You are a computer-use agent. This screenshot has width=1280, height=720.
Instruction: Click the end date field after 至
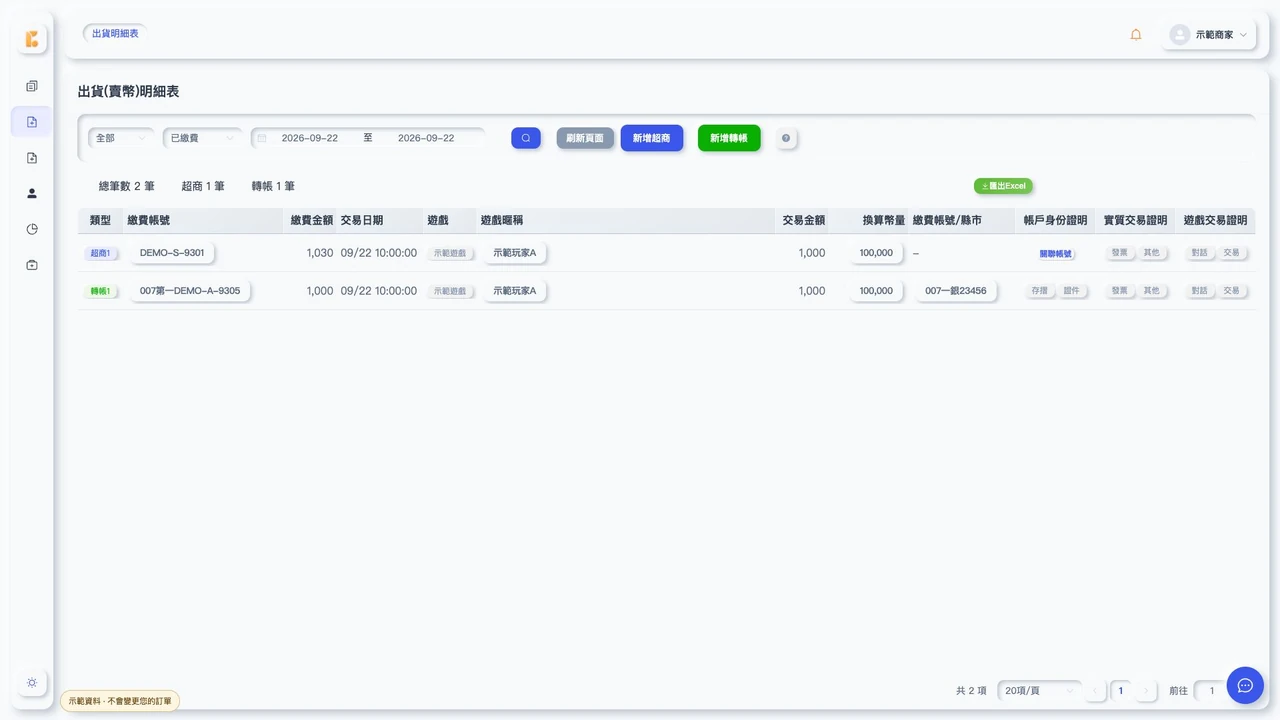(x=426, y=138)
